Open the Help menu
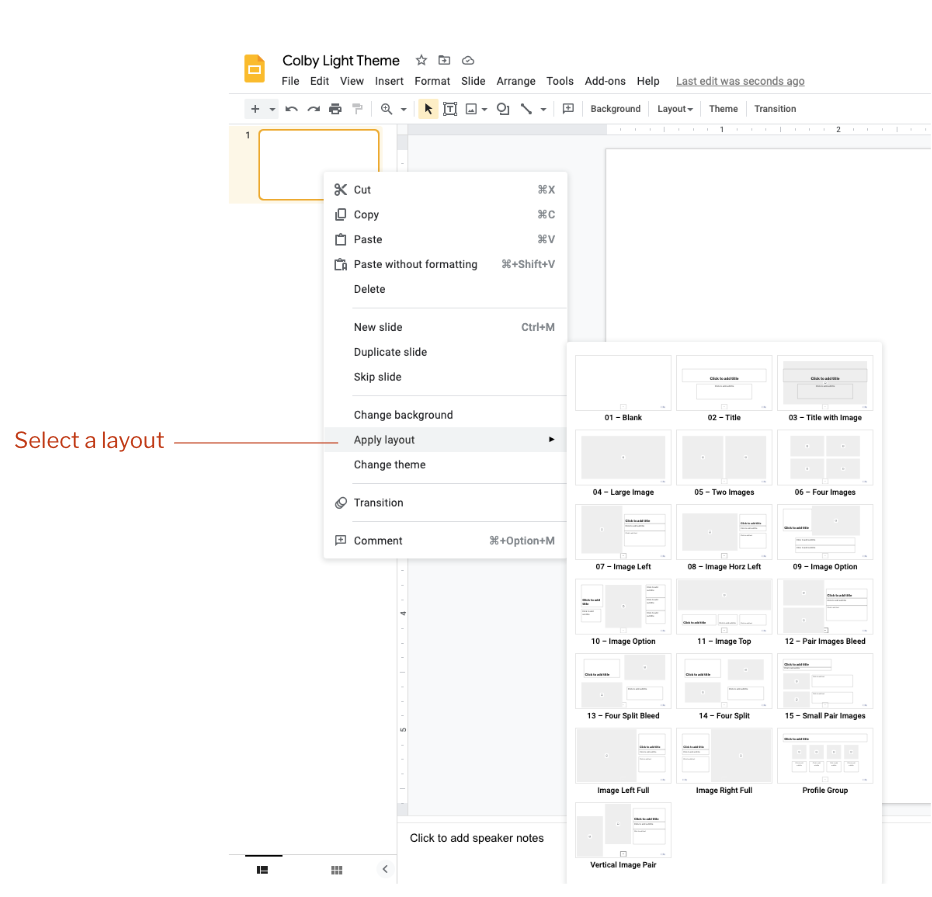The width and height of the screenshot is (932, 897). (648, 81)
